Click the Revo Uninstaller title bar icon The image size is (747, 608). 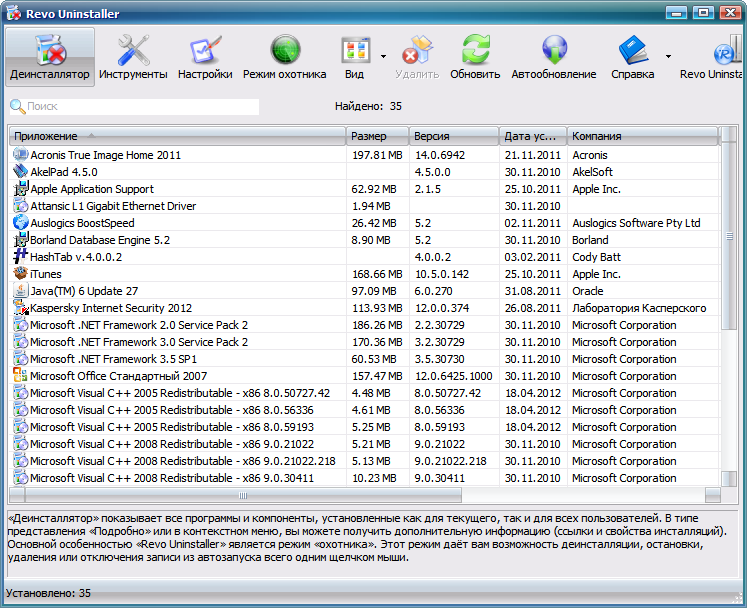coord(13,13)
